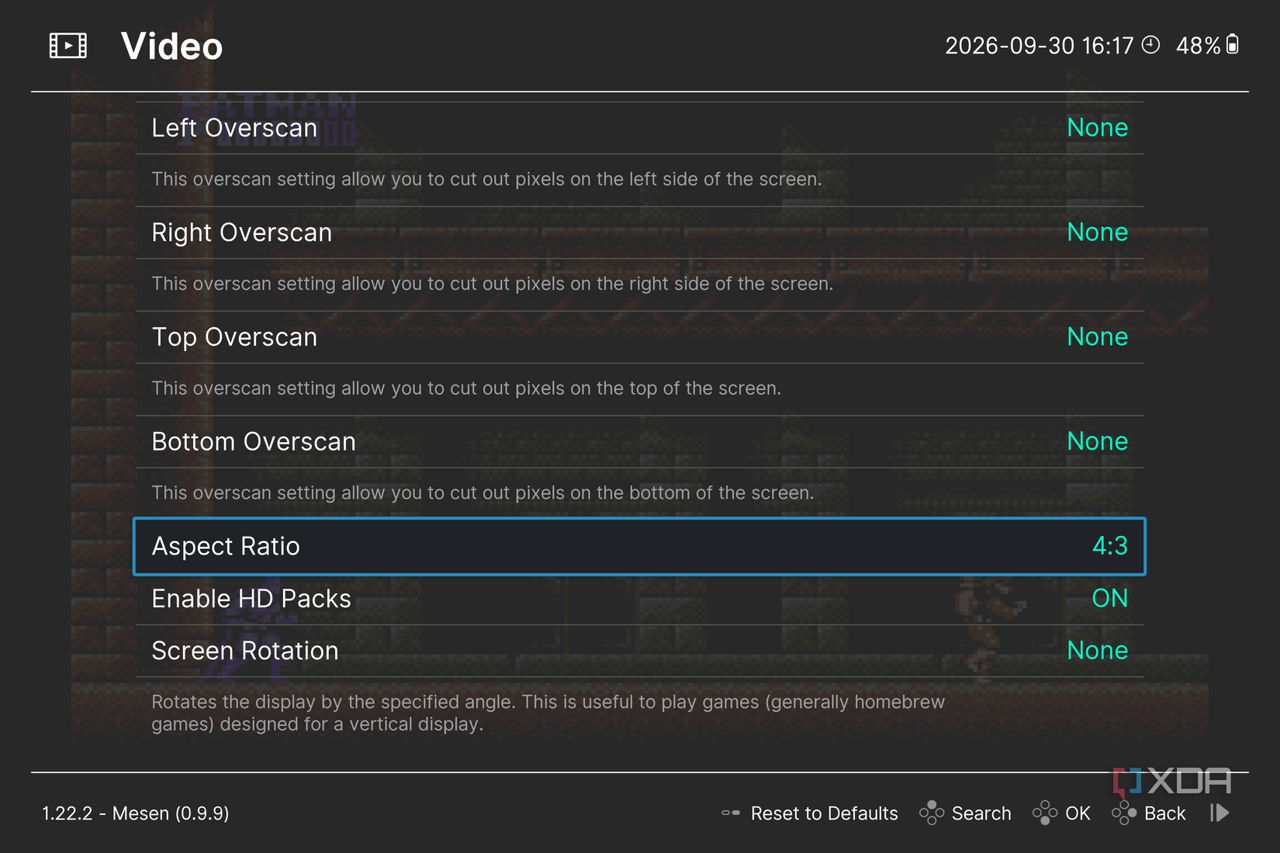
Task: Click the top of screen overscan description
Action: pos(466,388)
